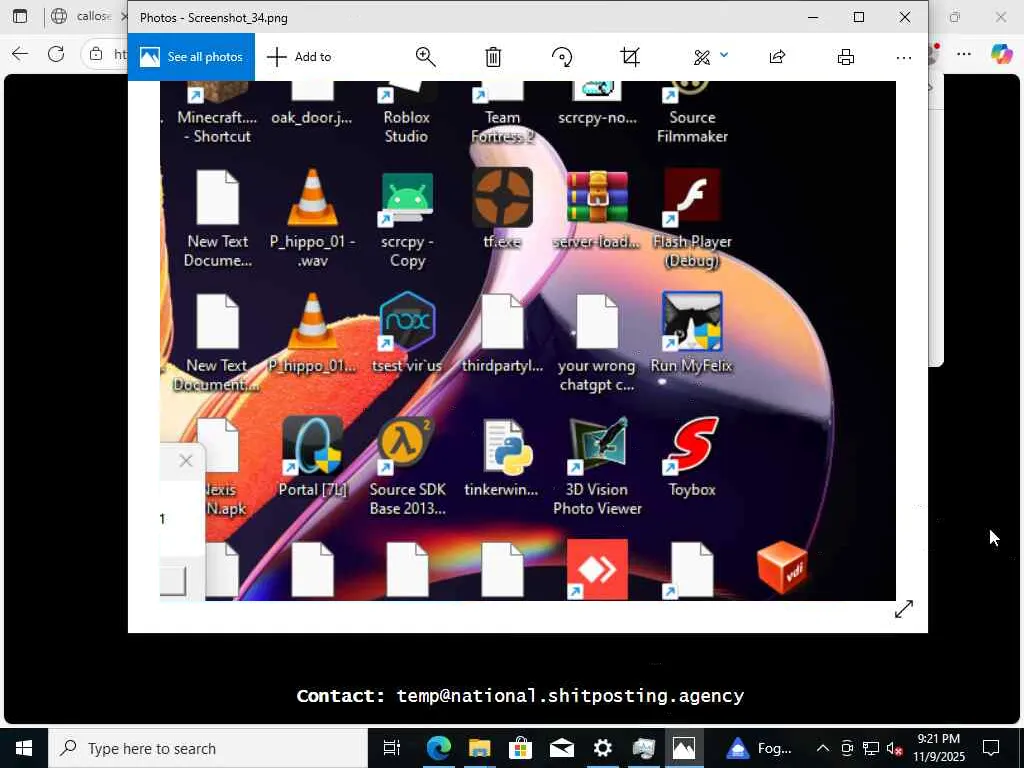Click the 'Minecraft.... - Shortcut' label
Screen dimensions: 1024x768
[217, 127]
